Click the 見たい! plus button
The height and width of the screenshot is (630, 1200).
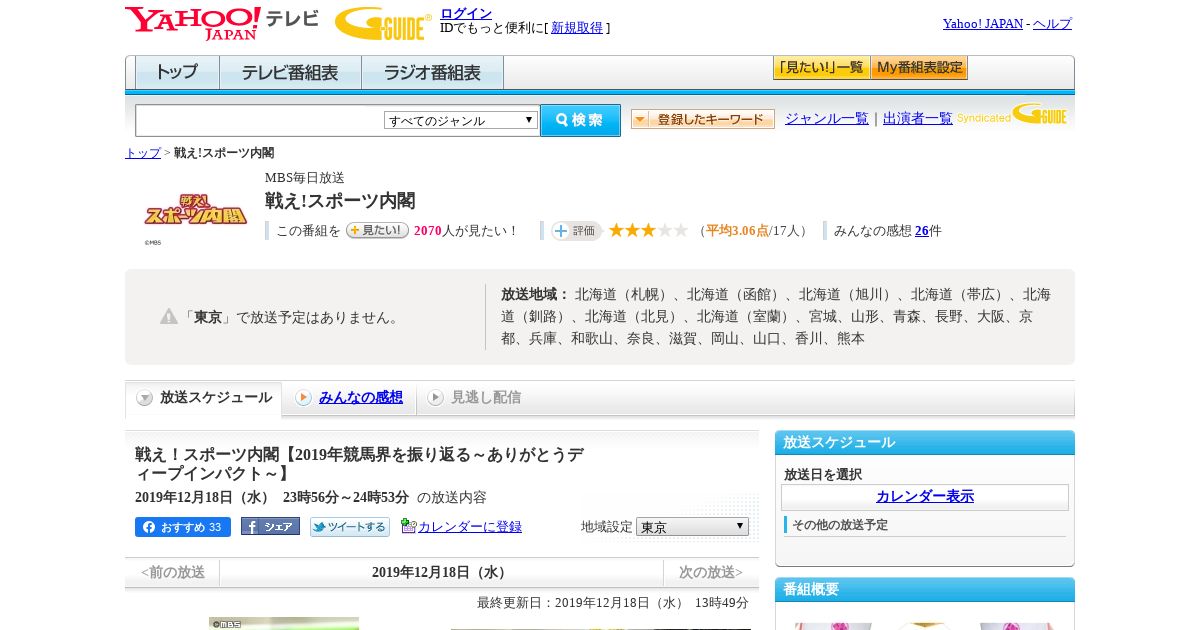point(377,230)
